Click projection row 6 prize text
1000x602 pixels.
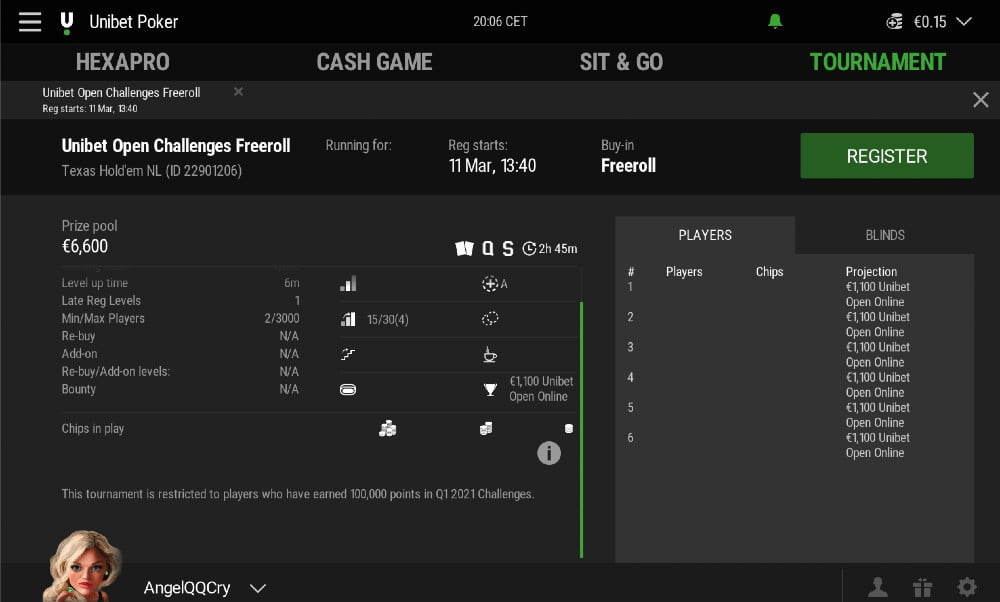point(878,445)
